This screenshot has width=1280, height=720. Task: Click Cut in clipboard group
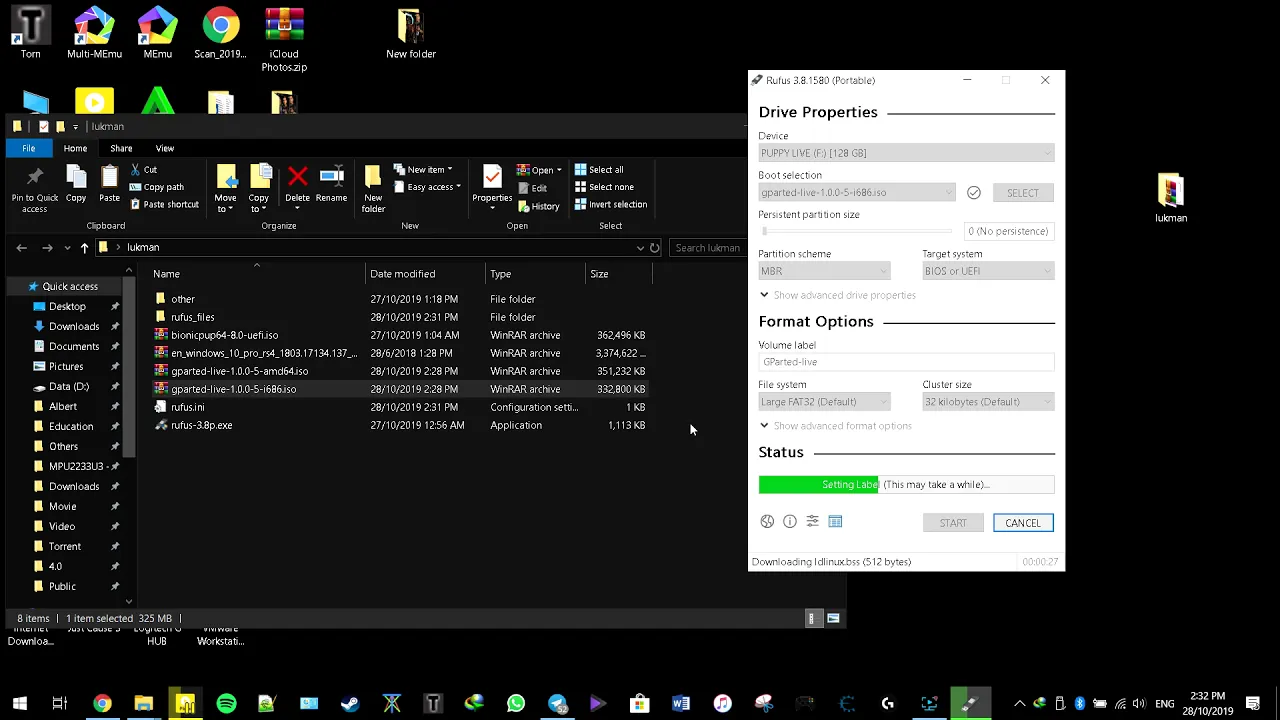point(143,170)
